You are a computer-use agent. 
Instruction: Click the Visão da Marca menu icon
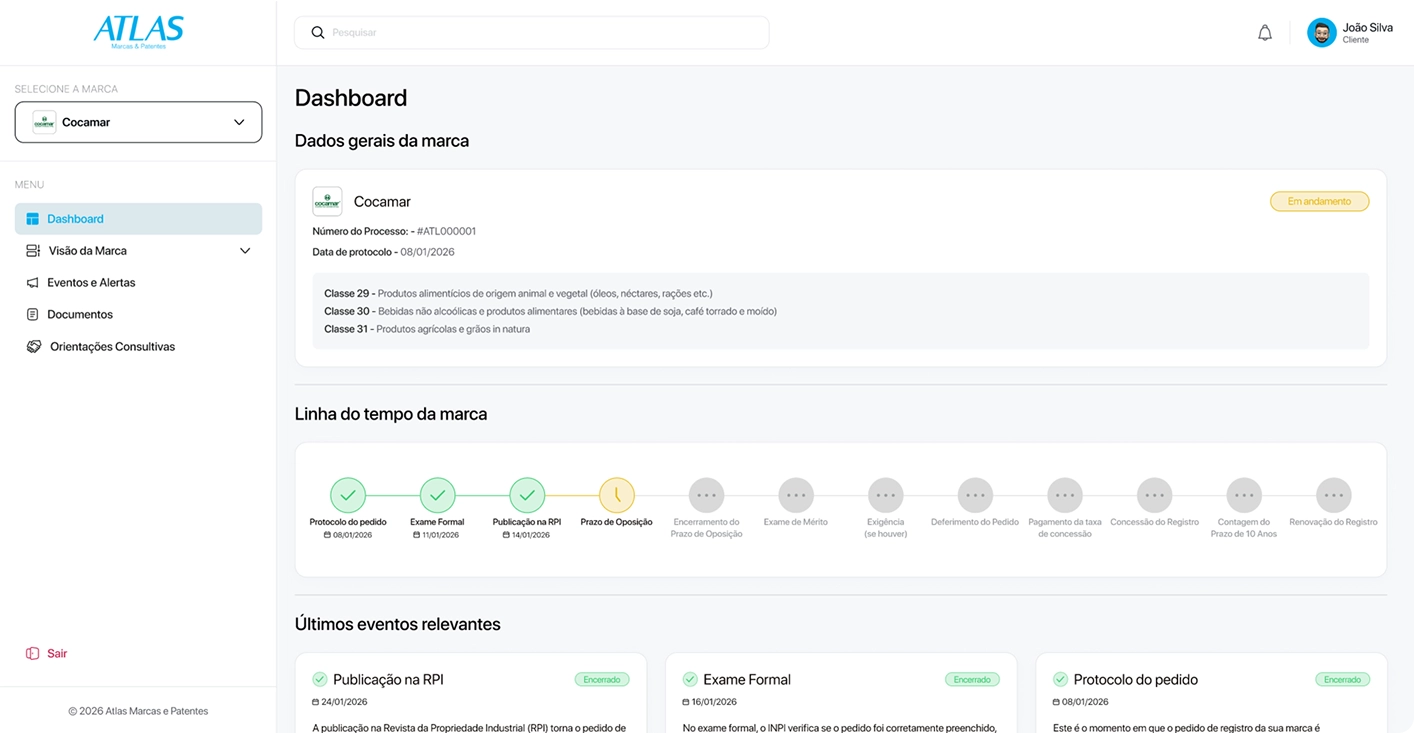point(33,251)
